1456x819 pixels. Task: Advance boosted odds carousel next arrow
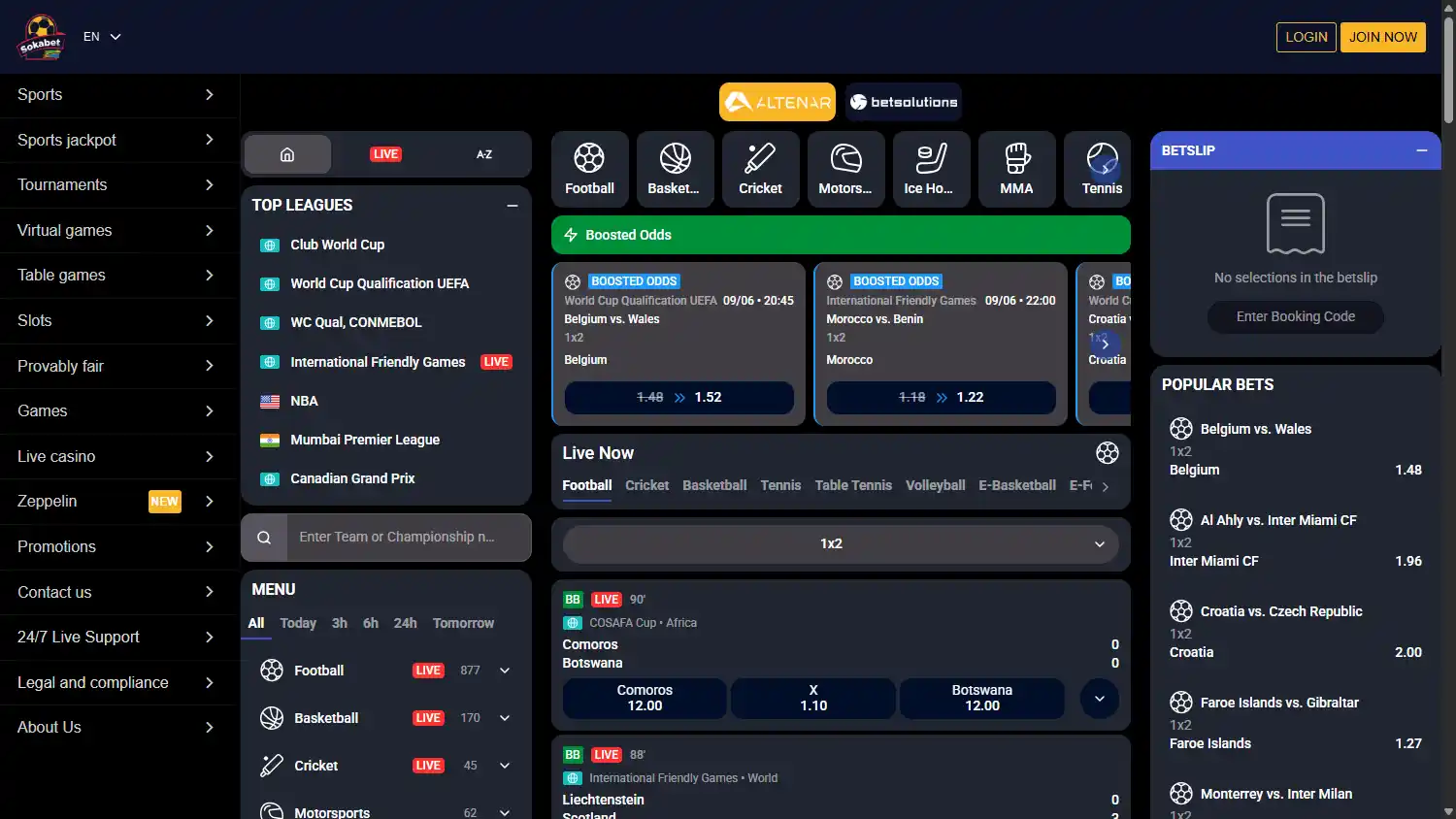1105,344
